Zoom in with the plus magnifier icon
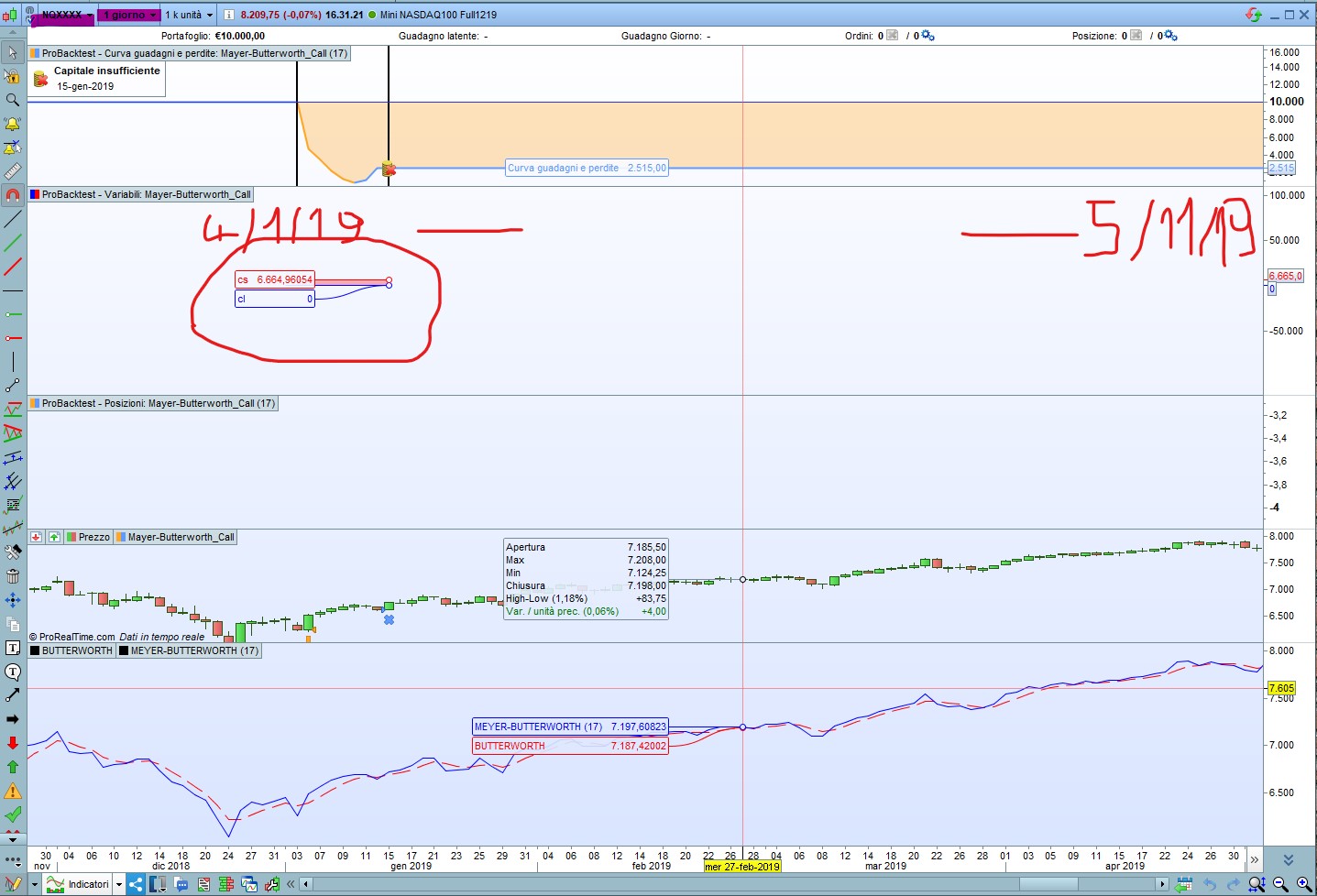1317x896 pixels. click(x=1303, y=884)
